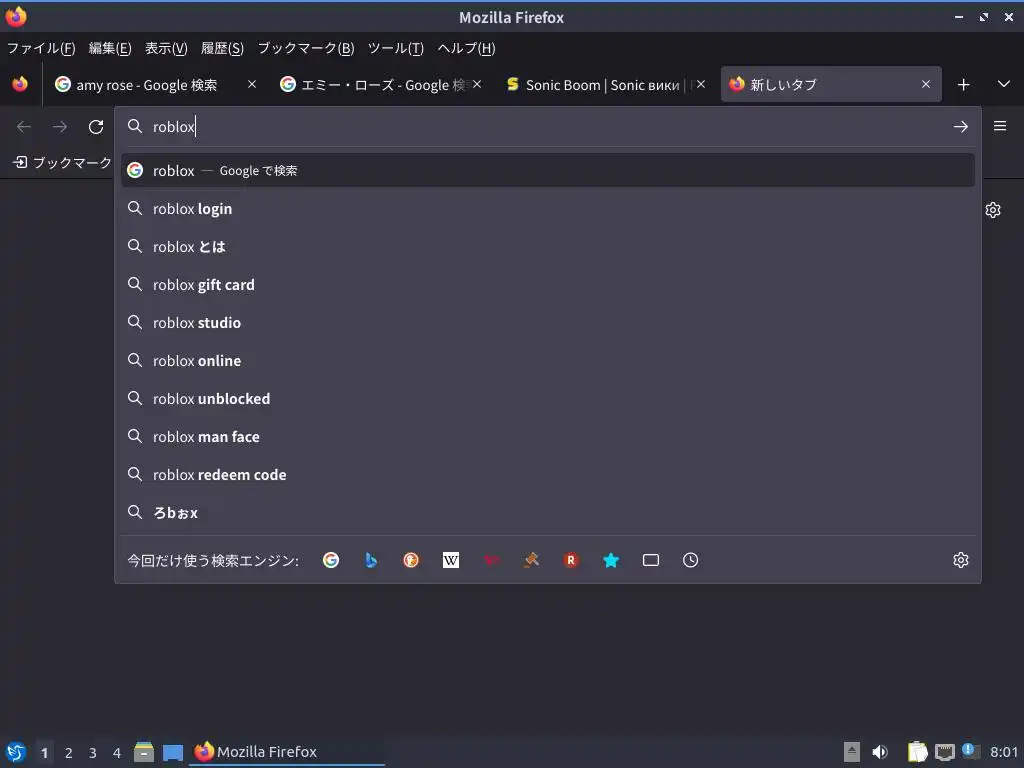Image resolution: width=1024 pixels, height=768 pixels.
Task: Reload the current page
Action: tap(96, 127)
